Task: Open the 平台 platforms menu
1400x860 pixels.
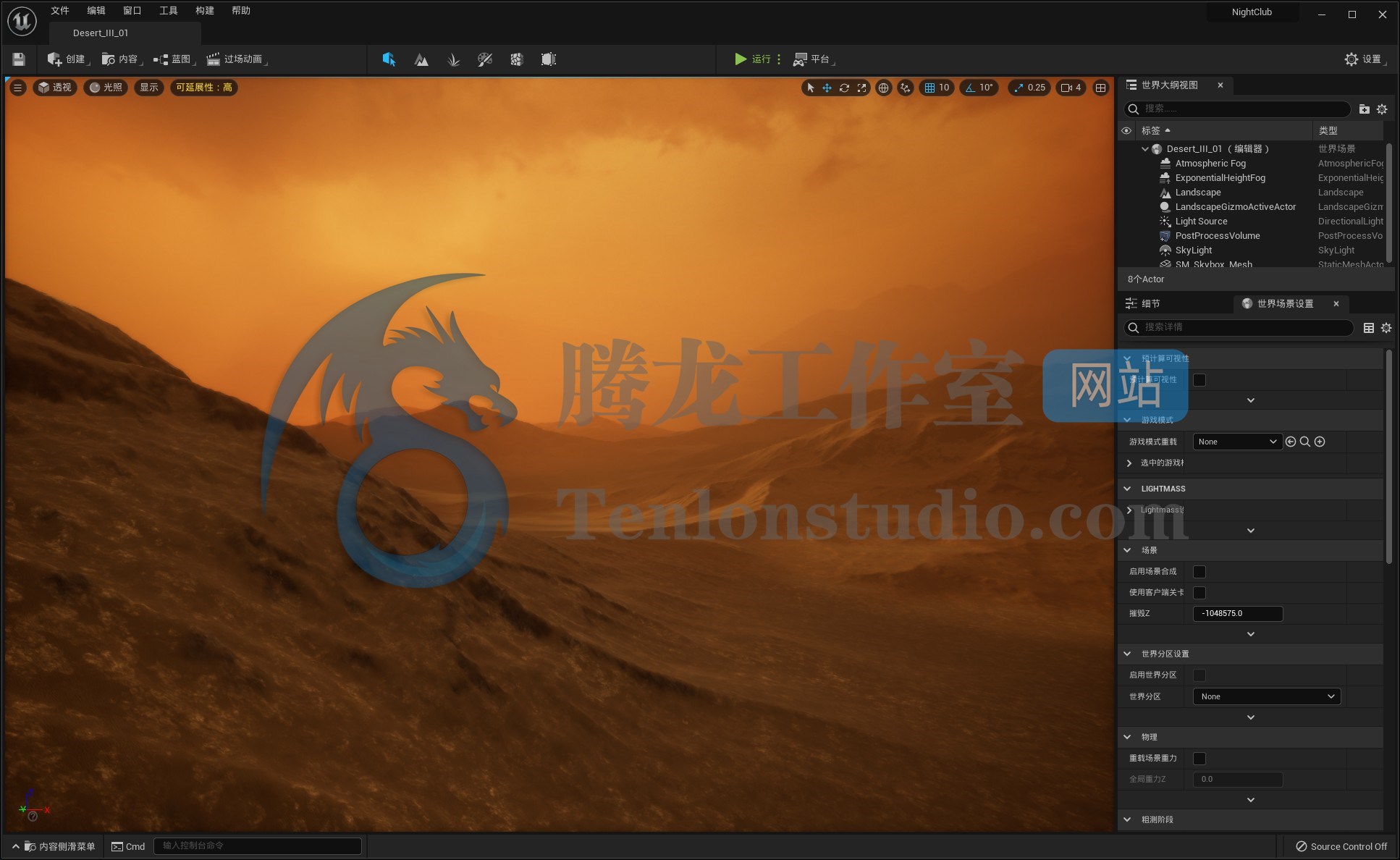Action: coord(814,59)
